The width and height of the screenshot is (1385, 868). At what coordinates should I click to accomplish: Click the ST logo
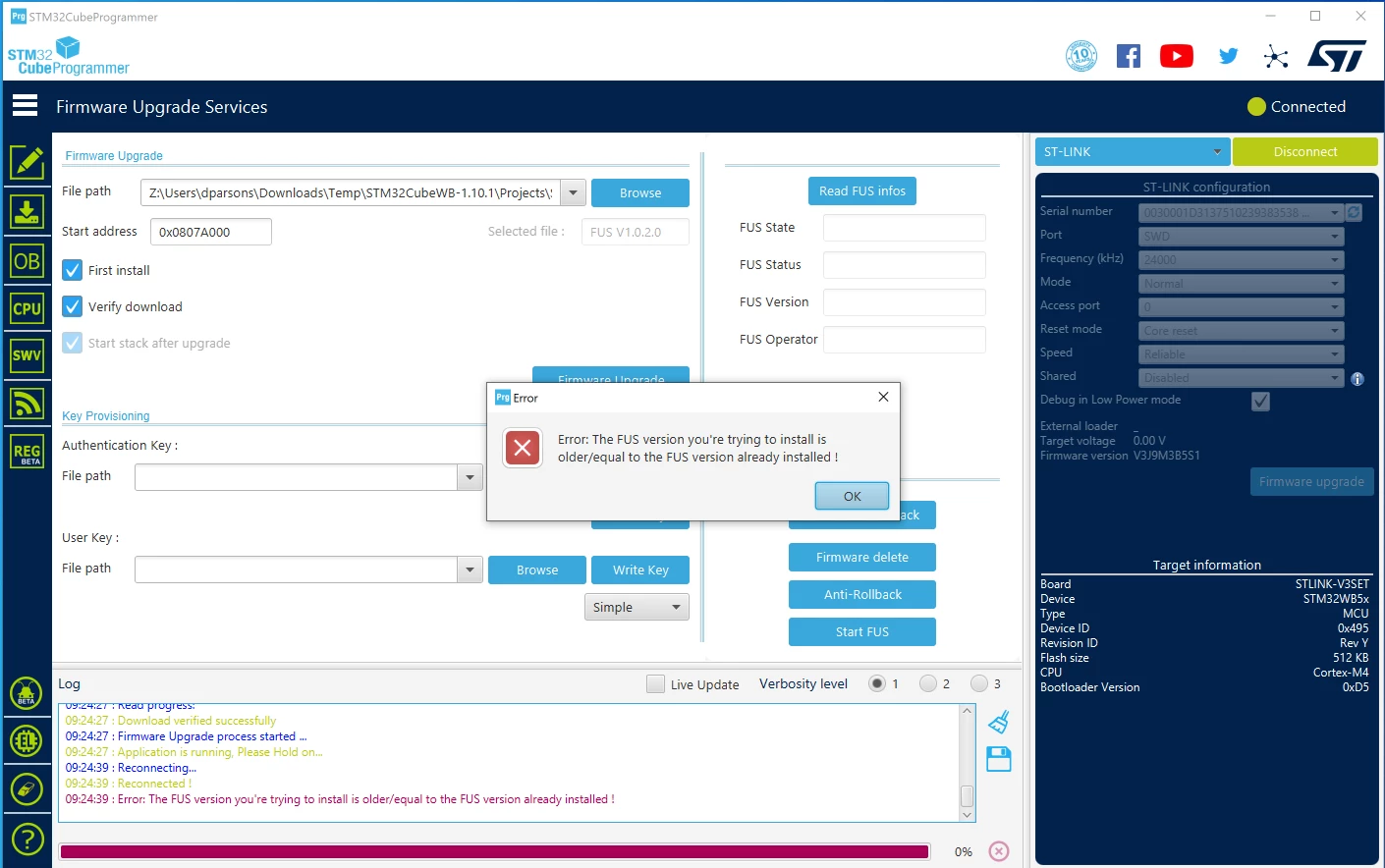[1337, 56]
